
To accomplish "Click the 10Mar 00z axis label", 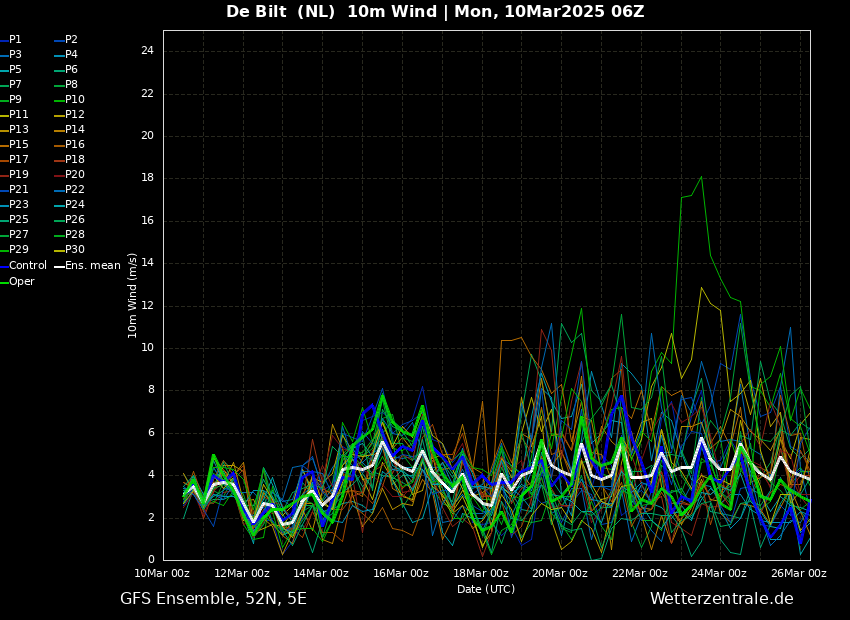I will point(162,573).
